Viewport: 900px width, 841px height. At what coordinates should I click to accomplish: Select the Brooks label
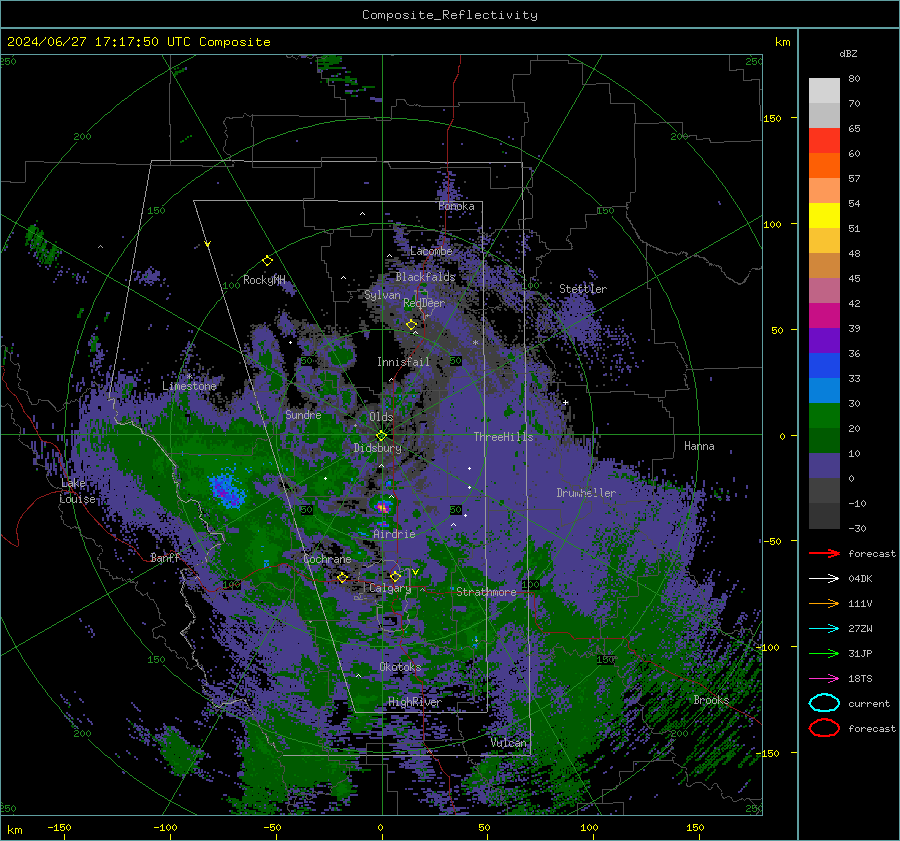711,700
